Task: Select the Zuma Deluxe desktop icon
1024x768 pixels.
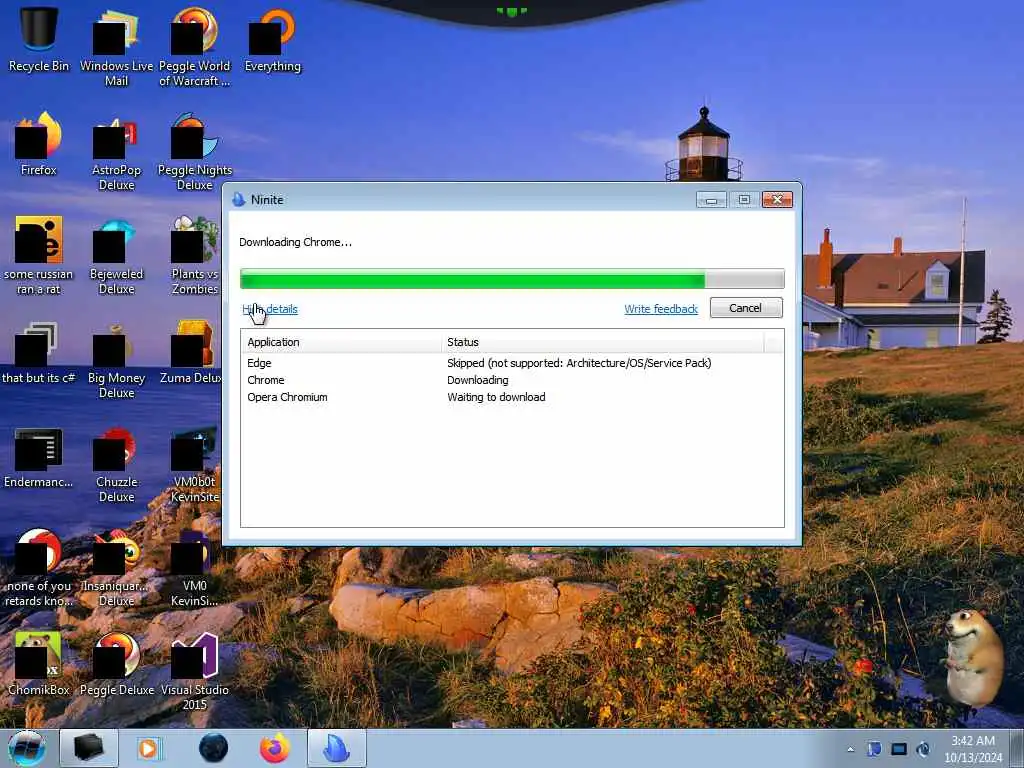Action: pyautogui.click(x=191, y=353)
